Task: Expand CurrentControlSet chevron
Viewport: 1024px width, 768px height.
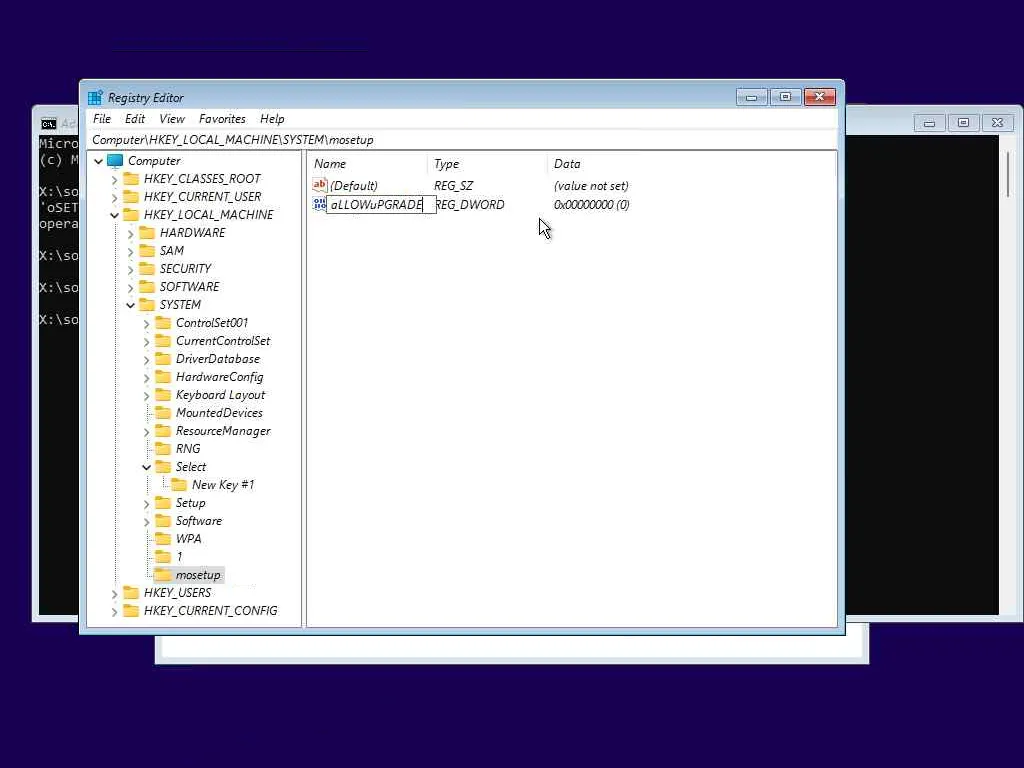Action: point(146,342)
